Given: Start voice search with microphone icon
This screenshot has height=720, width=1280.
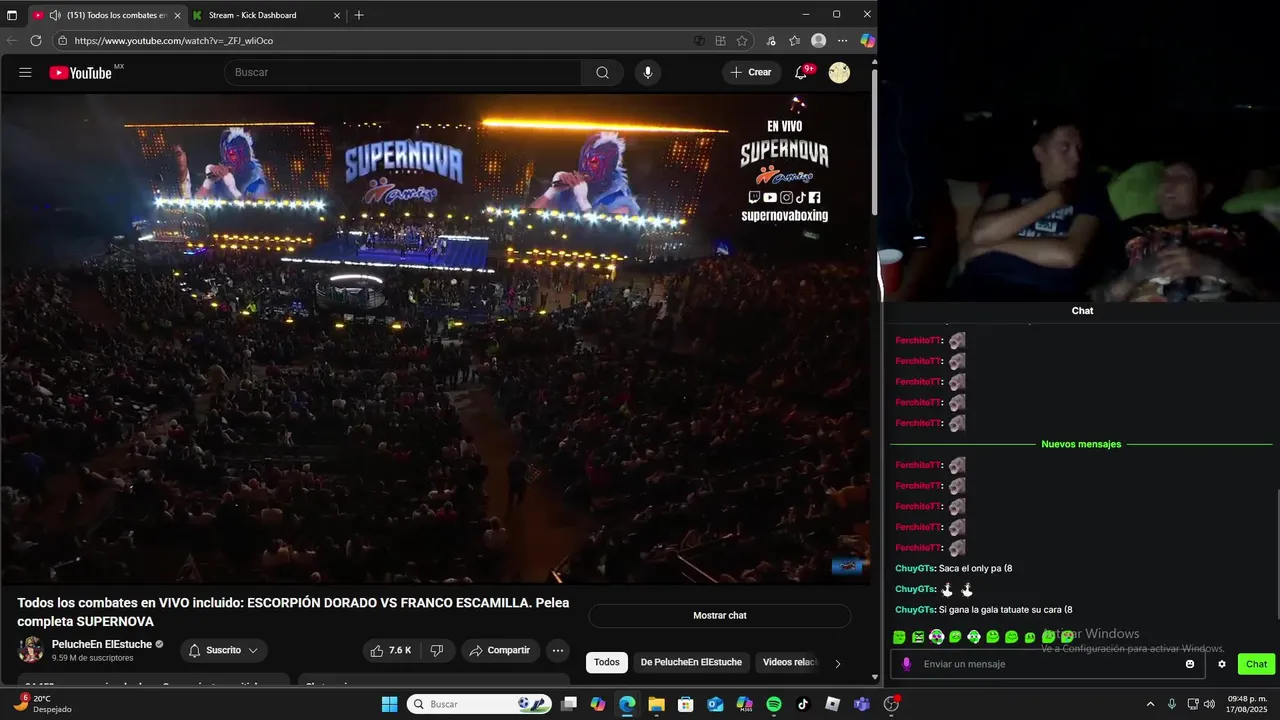Looking at the screenshot, I should 648,72.
